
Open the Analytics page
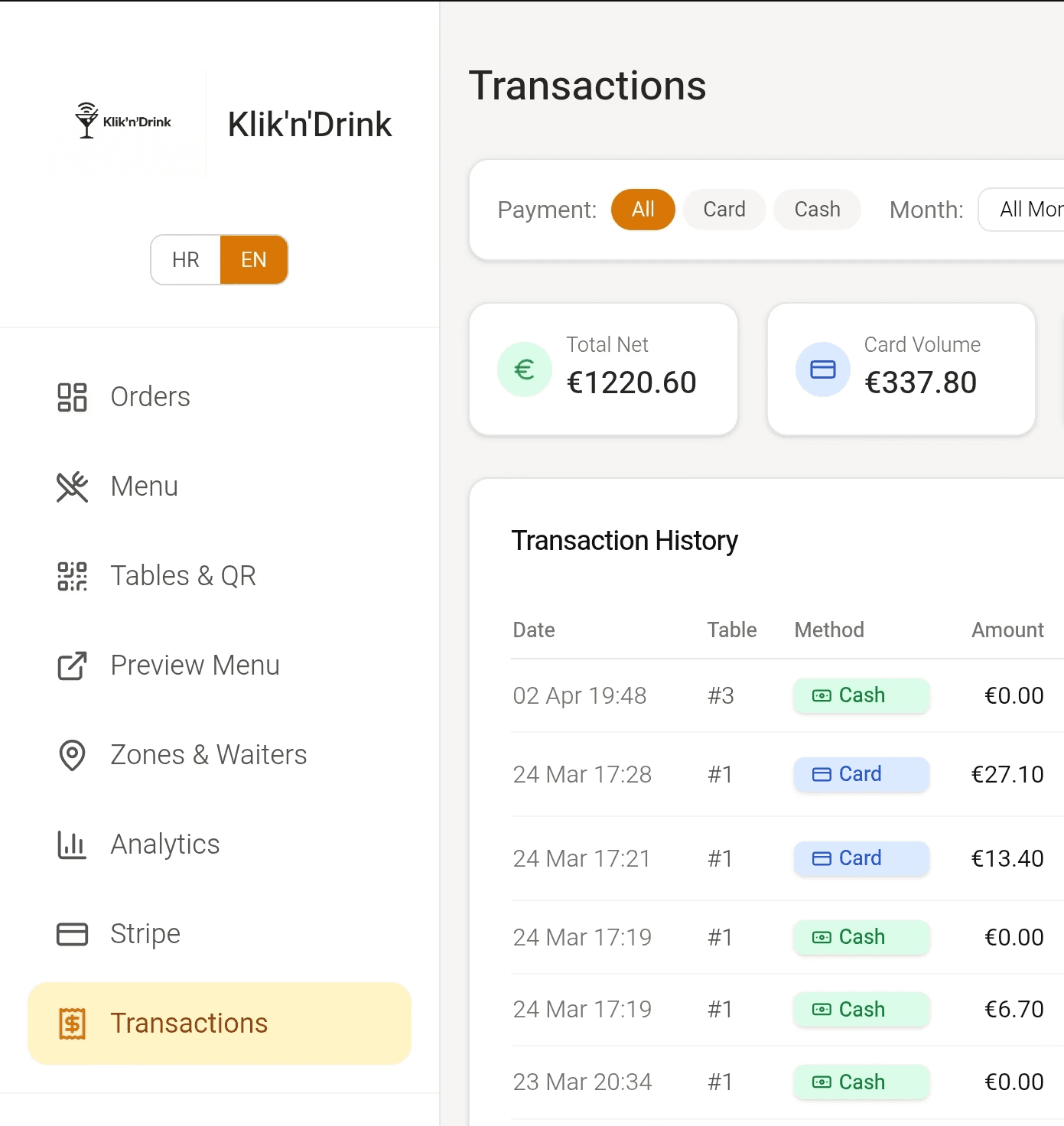coord(220,844)
